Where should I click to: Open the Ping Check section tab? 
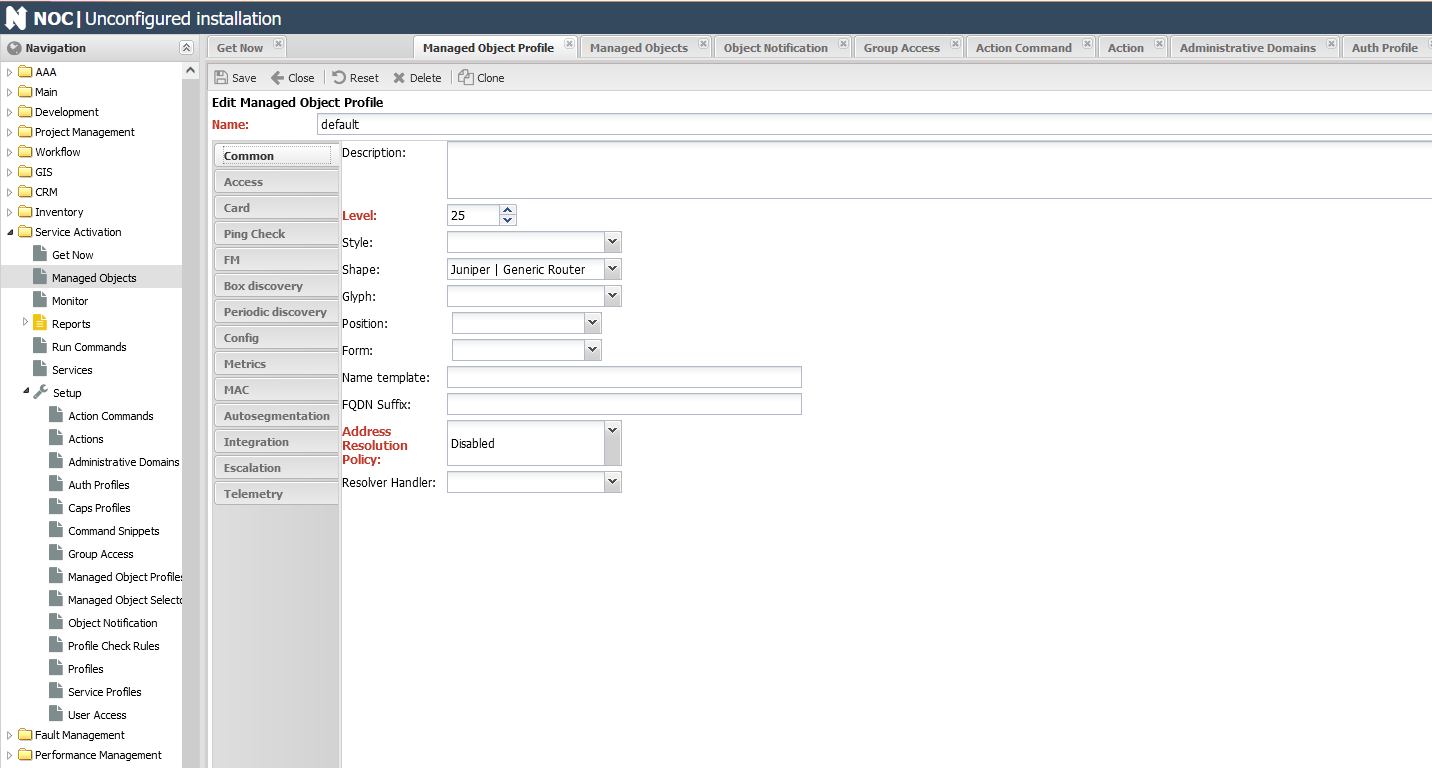(276, 234)
